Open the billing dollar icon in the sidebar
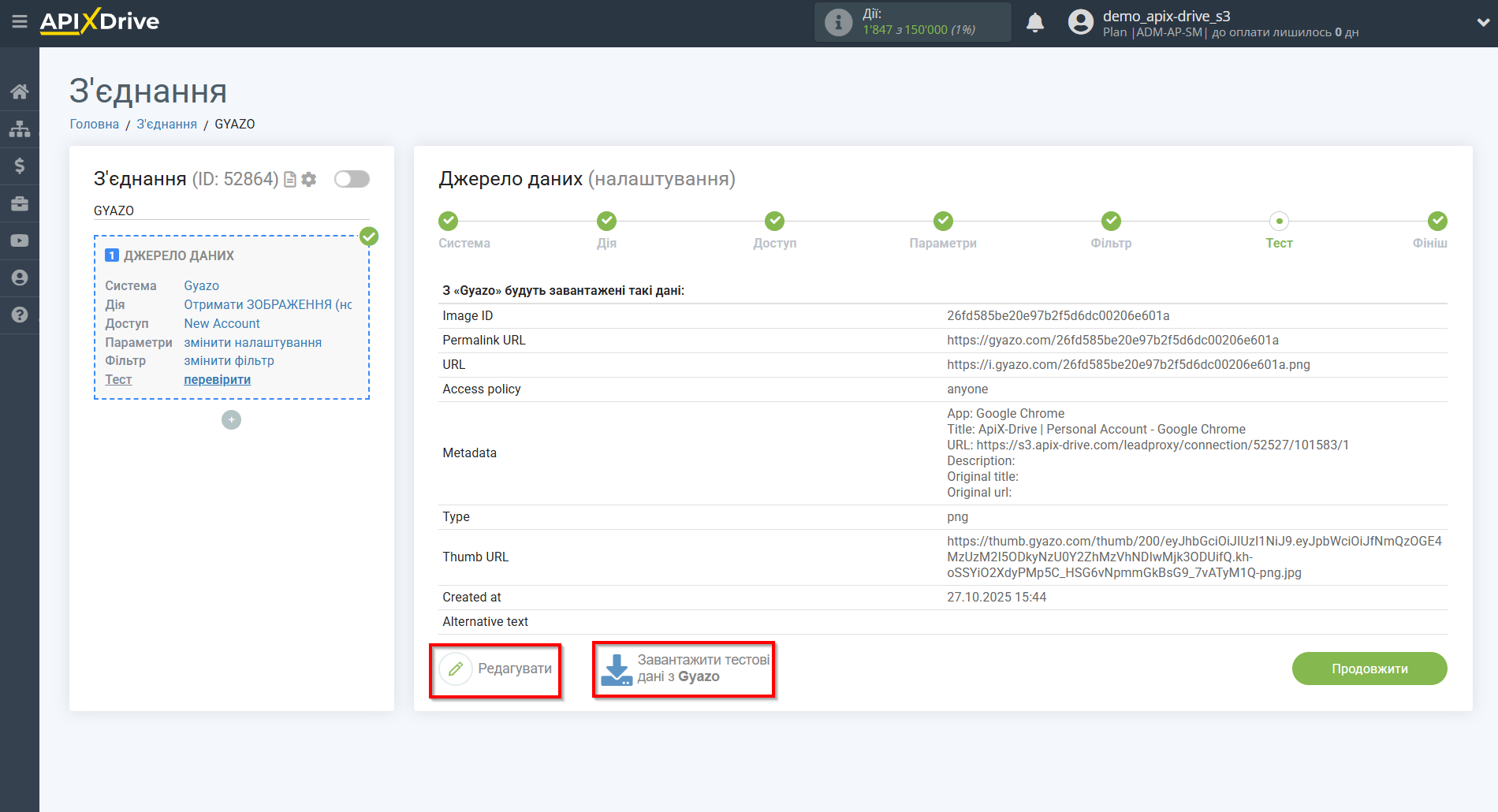 (20, 166)
